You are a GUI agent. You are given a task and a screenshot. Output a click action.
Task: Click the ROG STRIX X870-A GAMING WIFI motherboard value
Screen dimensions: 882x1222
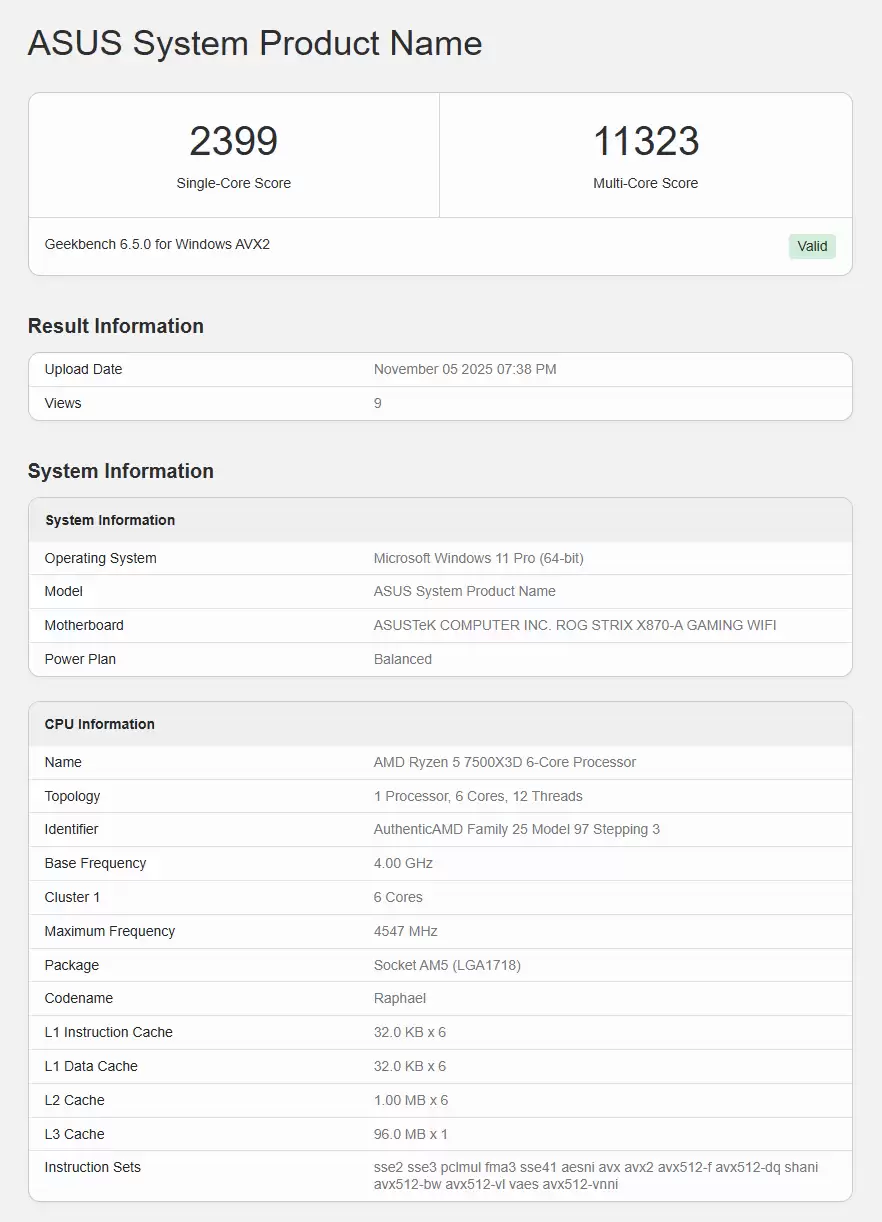pyautogui.click(x=575, y=625)
